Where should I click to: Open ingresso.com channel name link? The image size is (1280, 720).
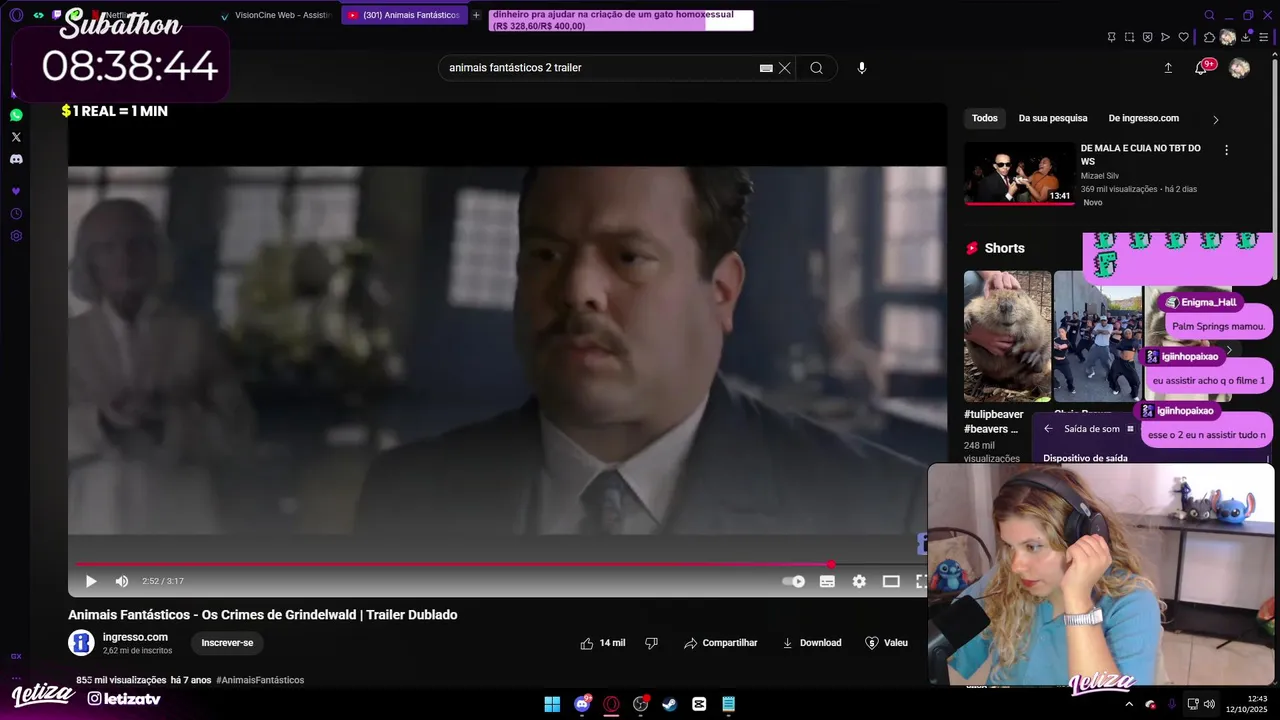click(x=135, y=637)
